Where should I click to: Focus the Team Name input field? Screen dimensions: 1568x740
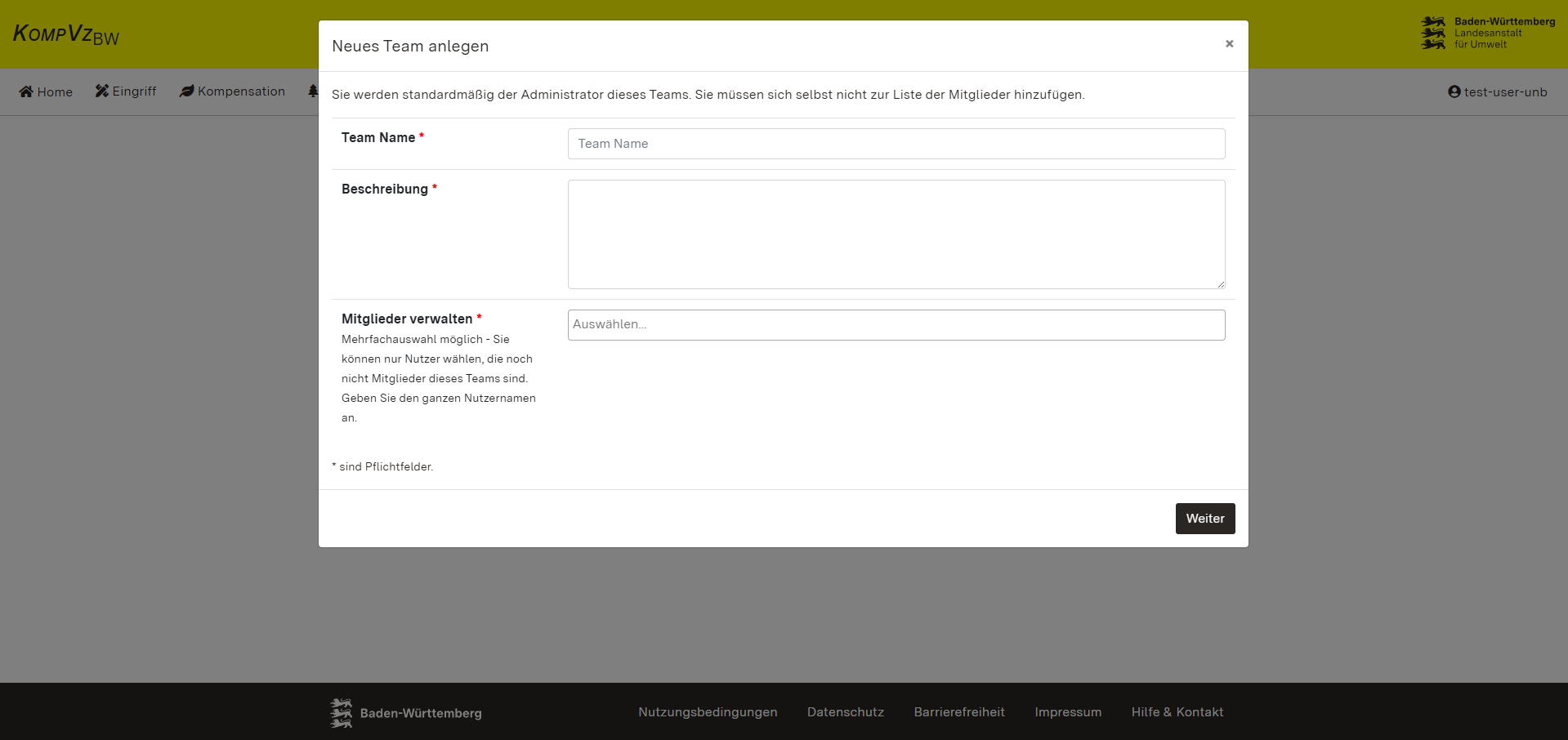(896, 144)
